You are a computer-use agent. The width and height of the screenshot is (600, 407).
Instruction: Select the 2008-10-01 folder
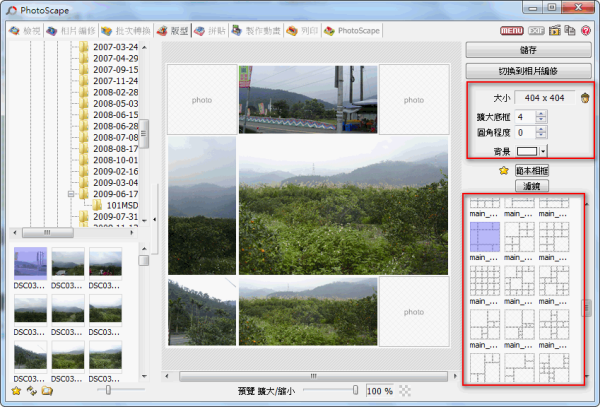click(115, 160)
